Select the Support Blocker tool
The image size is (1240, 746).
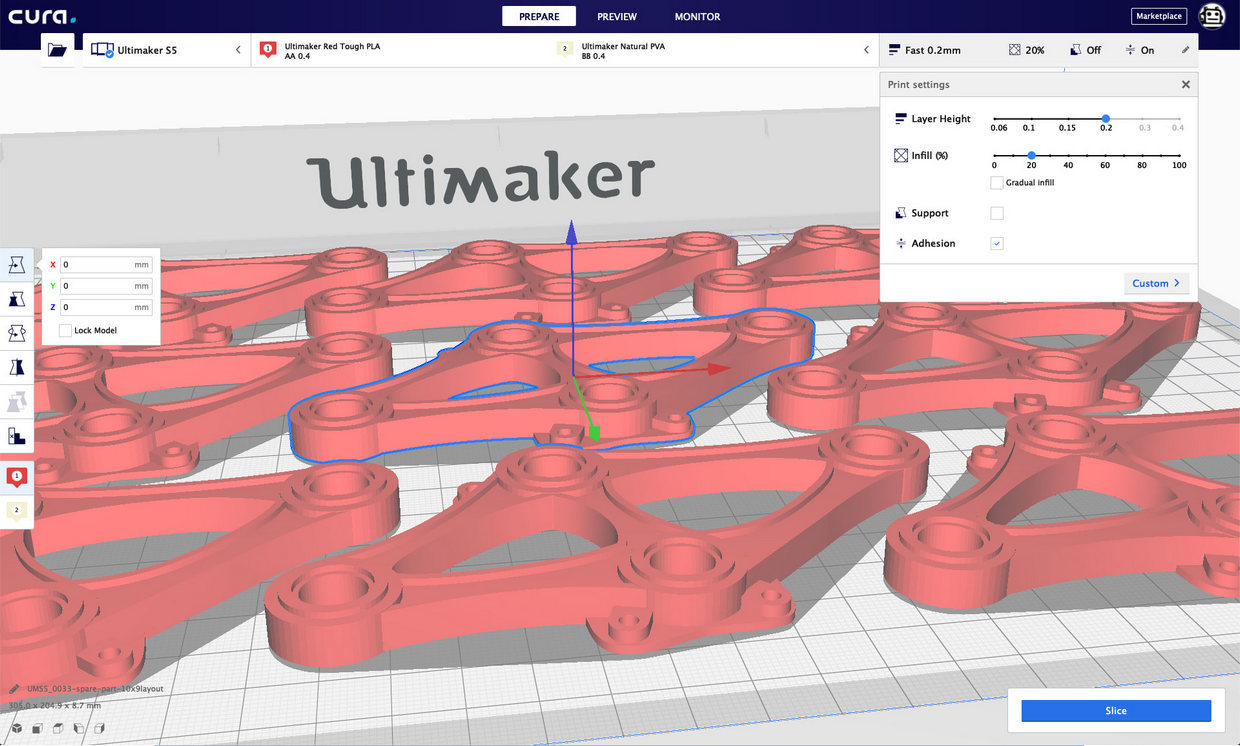pyautogui.click(x=17, y=436)
